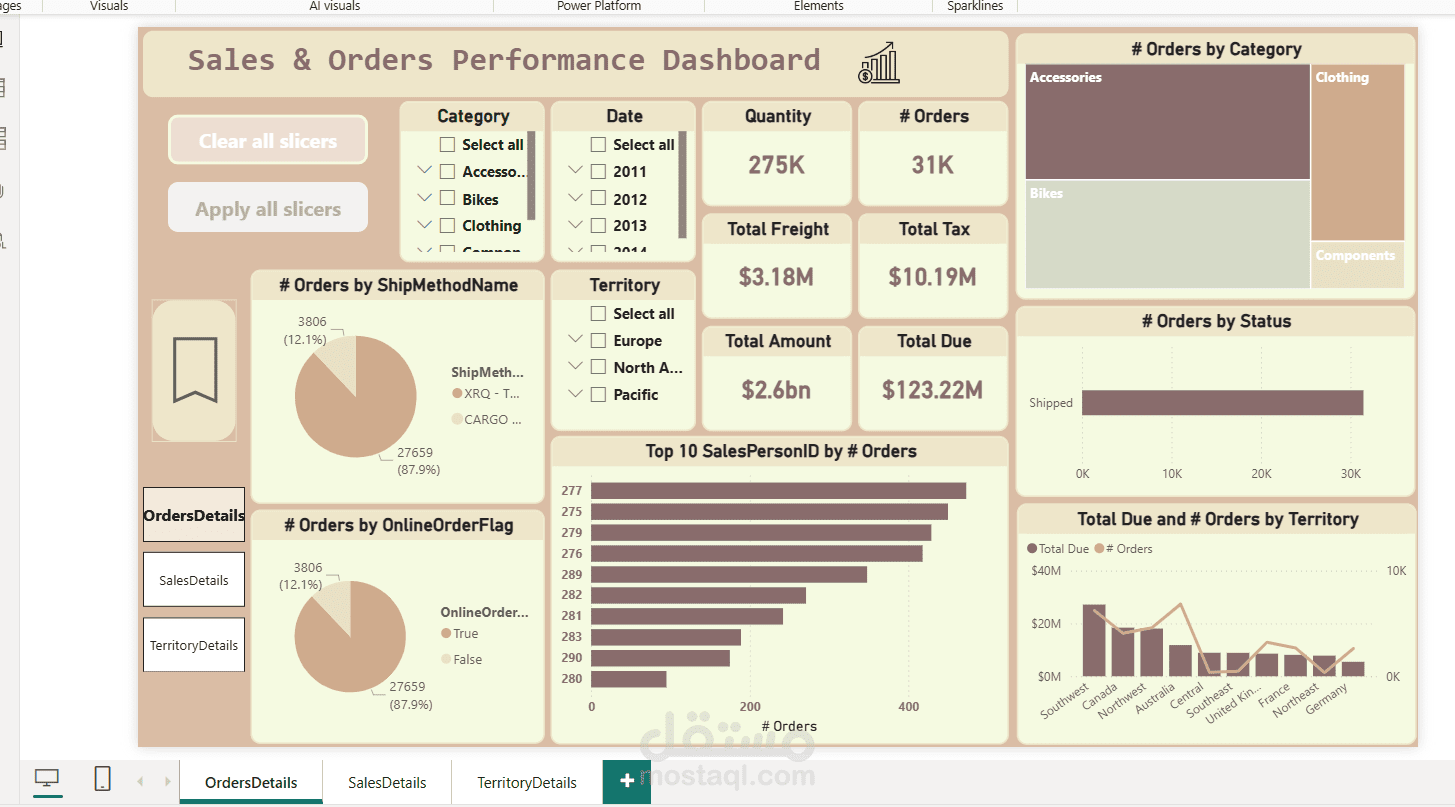Click the Total Amount $2.6bn card
Image resolution: width=1455 pixels, height=807 pixels.
(x=777, y=378)
